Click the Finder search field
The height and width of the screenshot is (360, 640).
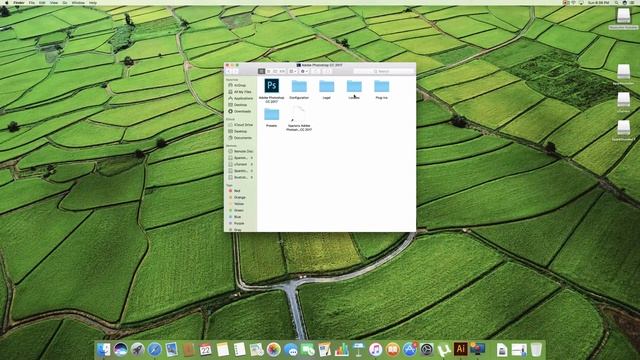[384, 71]
